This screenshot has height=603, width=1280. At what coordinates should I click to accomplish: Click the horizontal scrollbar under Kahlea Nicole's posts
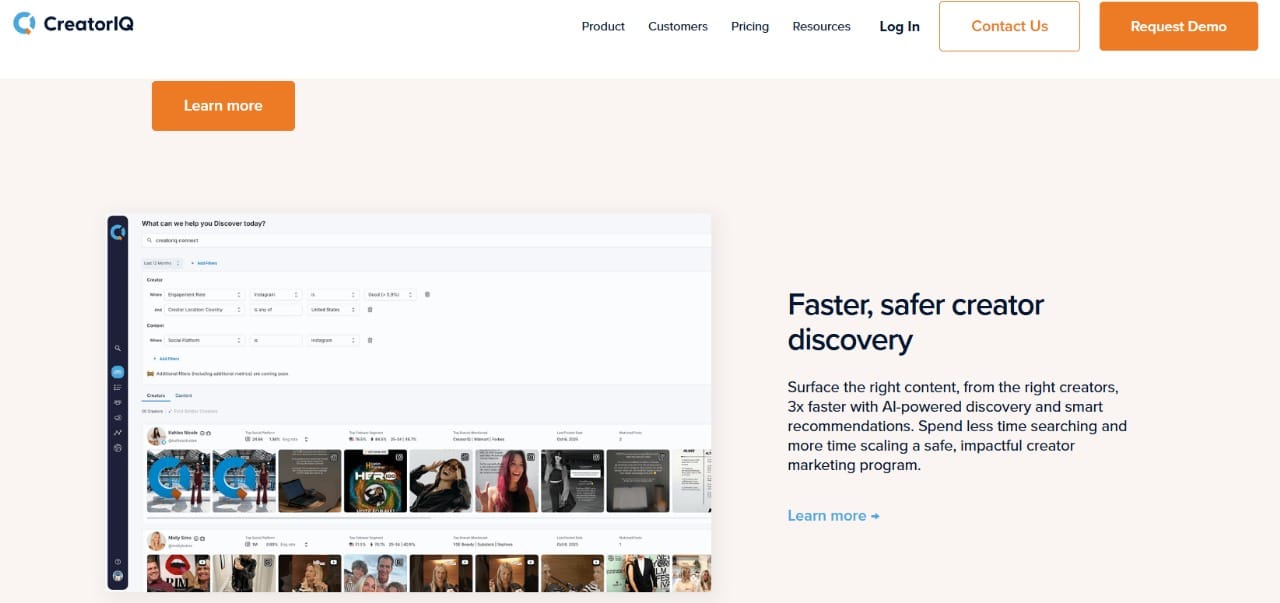pyautogui.click(x=290, y=518)
